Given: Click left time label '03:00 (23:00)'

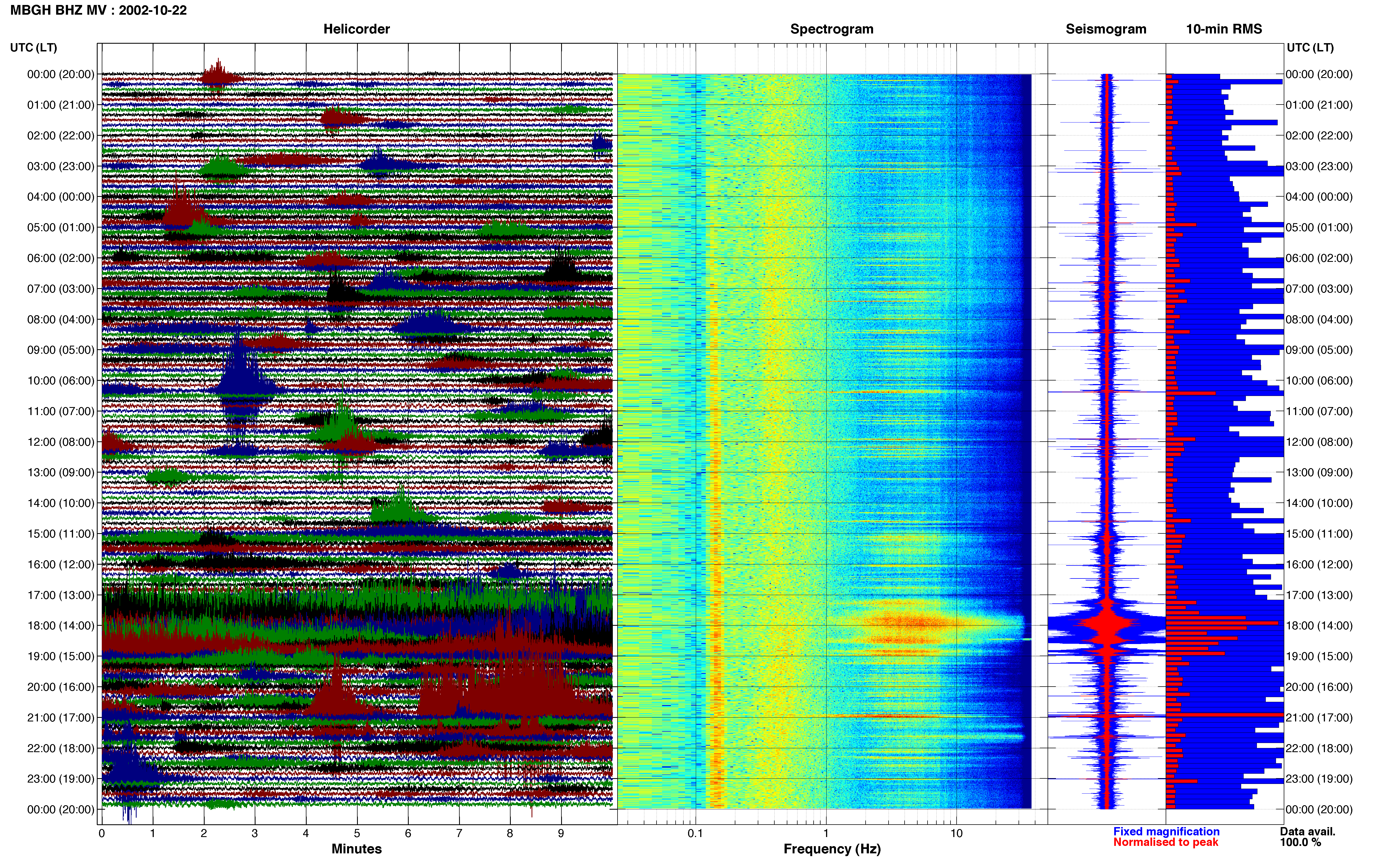Looking at the screenshot, I should click(61, 166).
